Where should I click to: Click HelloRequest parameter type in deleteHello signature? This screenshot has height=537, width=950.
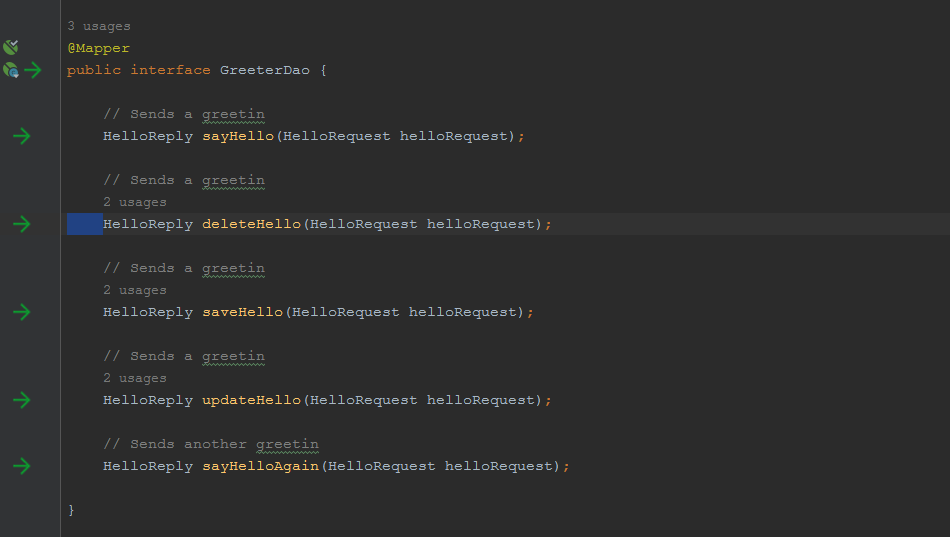(x=364, y=224)
